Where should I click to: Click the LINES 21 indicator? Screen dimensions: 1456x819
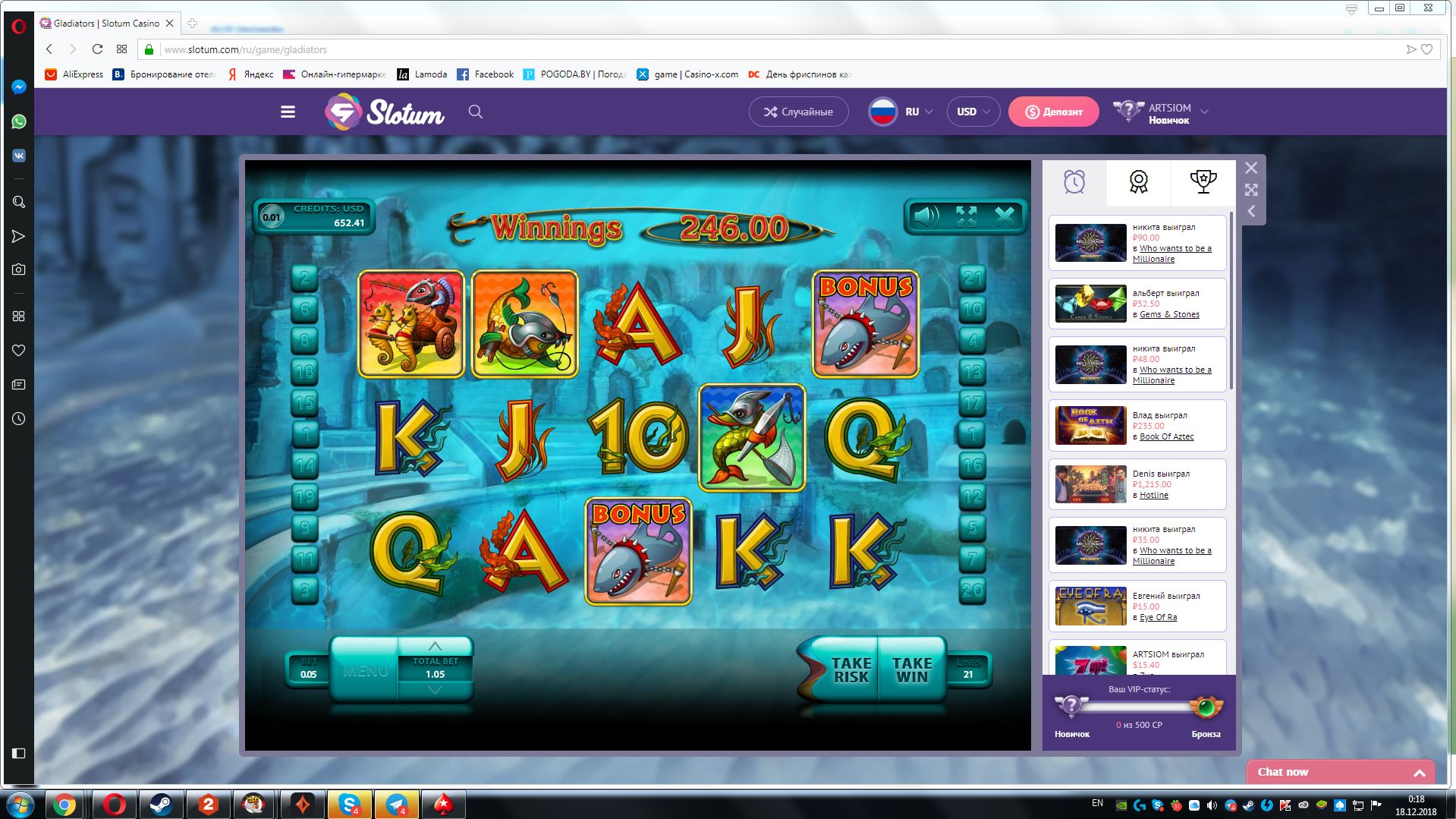(x=968, y=669)
